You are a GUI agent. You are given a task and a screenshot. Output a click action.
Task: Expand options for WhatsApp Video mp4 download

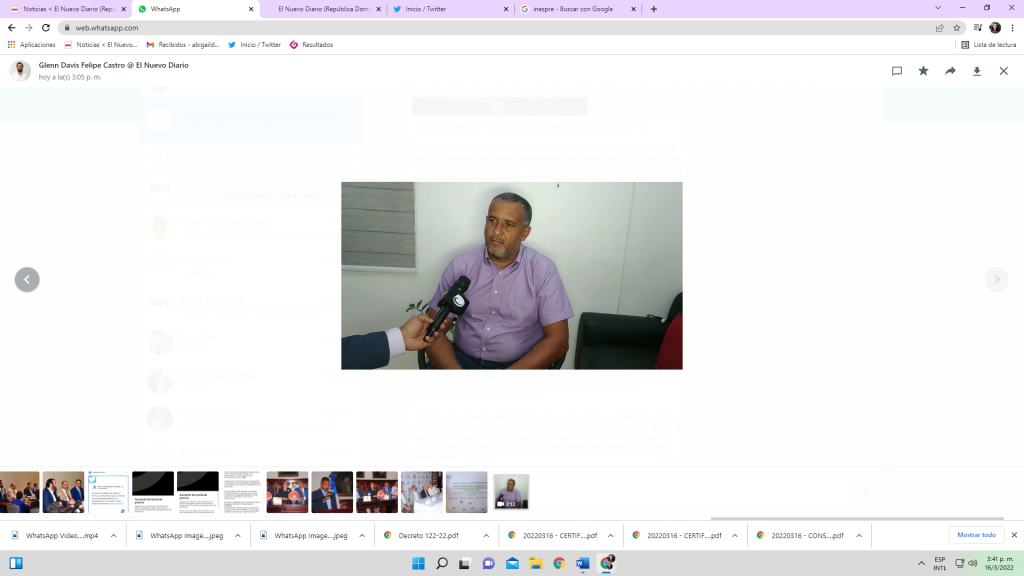113,535
